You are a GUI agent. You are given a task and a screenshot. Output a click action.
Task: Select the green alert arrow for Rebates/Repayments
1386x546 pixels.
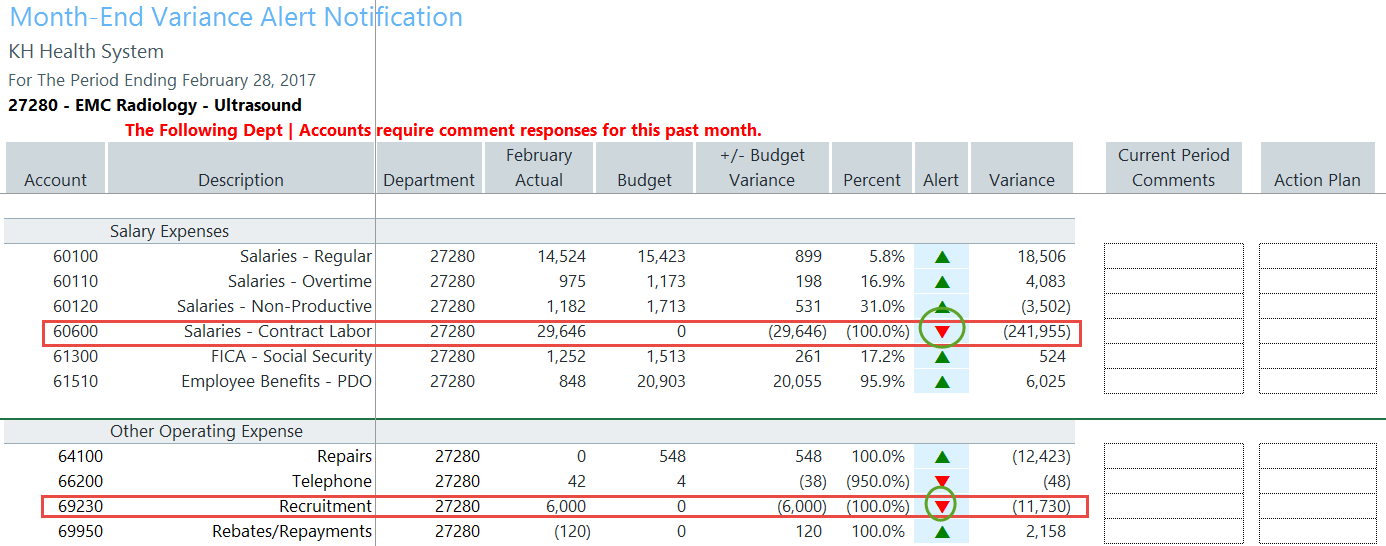[x=941, y=532]
